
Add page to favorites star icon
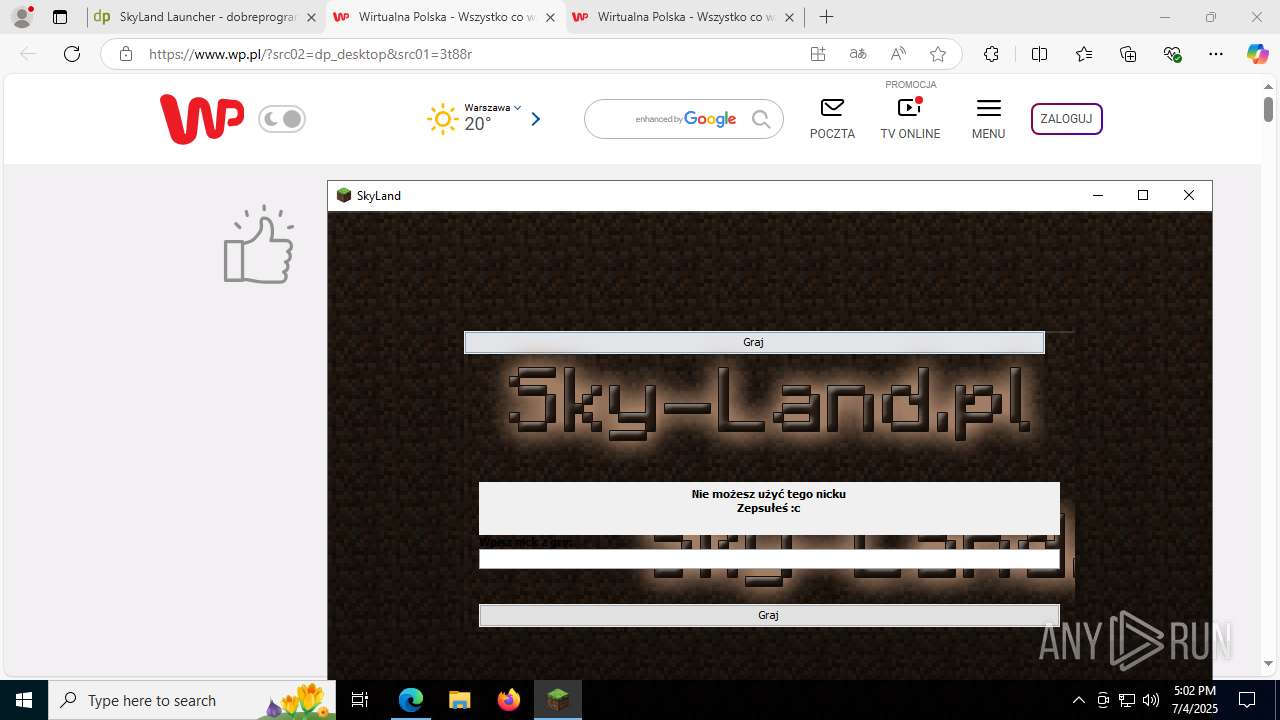pyautogui.click(x=937, y=54)
